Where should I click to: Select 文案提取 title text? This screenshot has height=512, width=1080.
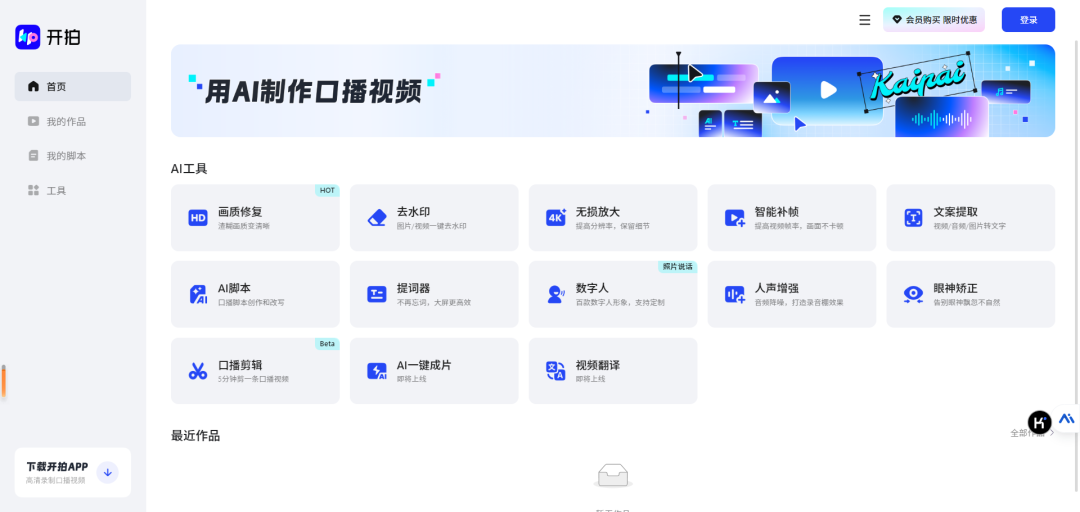(956, 212)
